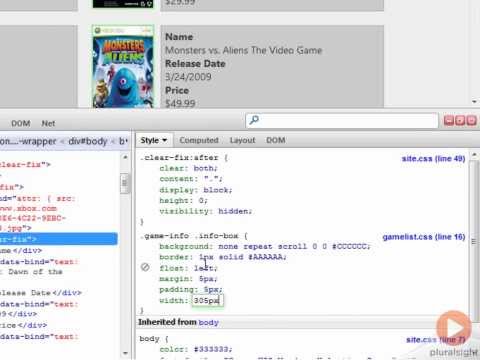The width and height of the screenshot is (480, 360).
Task: Select div#body in the breadcrumb path
Action: [88, 141]
